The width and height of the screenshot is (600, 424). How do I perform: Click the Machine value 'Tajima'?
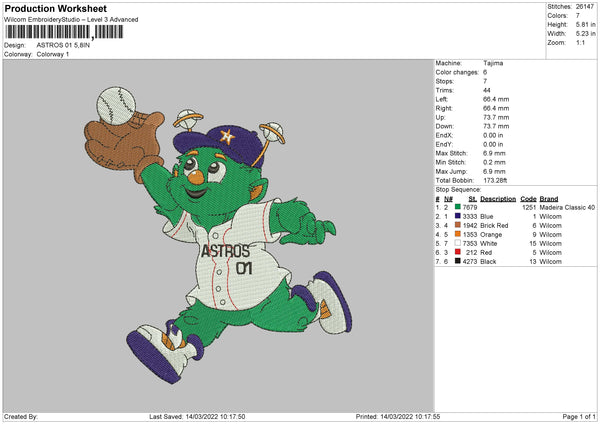pyautogui.click(x=493, y=63)
